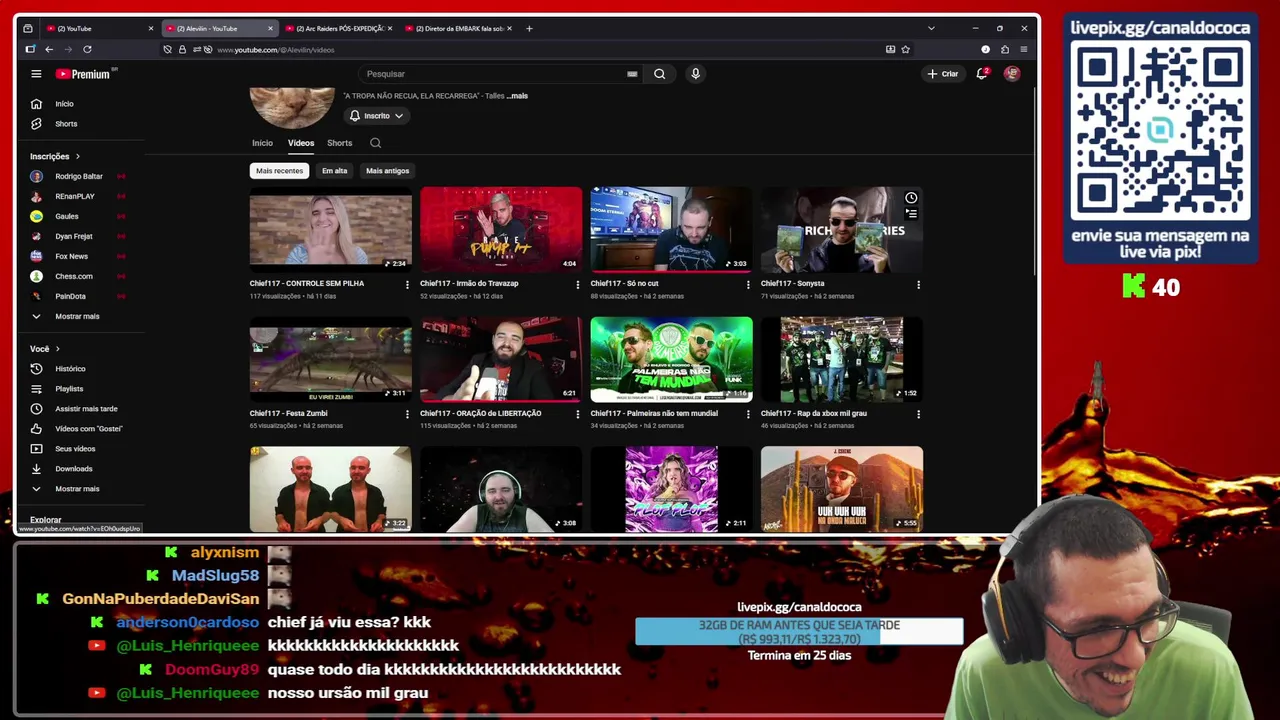Image resolution: width=1280 pixels, height=720 pixels.
Task: Open the browser tab list dropdown arrow
Action: (931, 29)
